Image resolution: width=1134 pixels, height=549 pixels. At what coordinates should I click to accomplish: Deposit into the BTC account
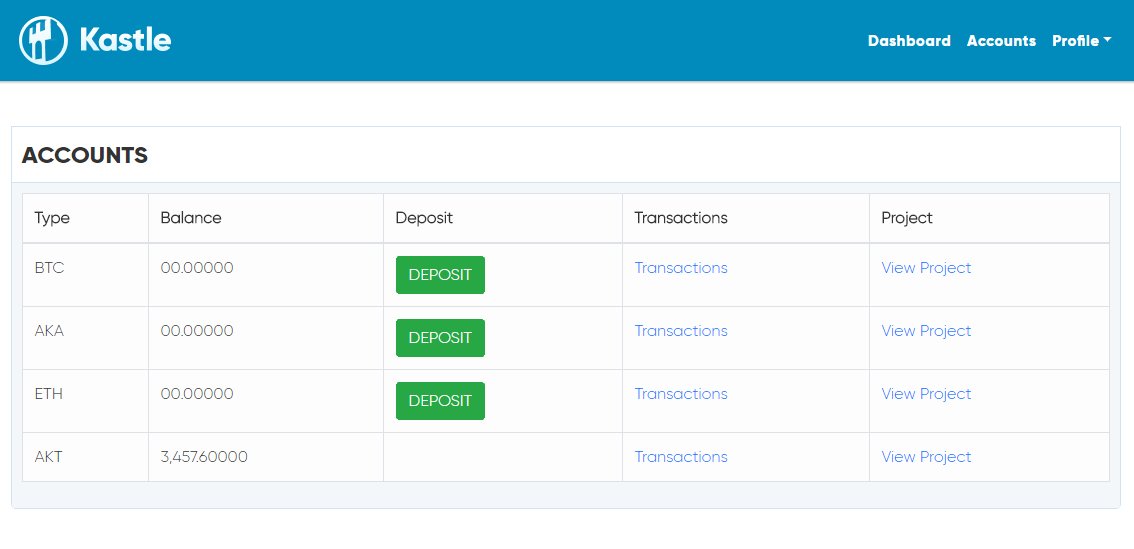[x=440, y=275]
